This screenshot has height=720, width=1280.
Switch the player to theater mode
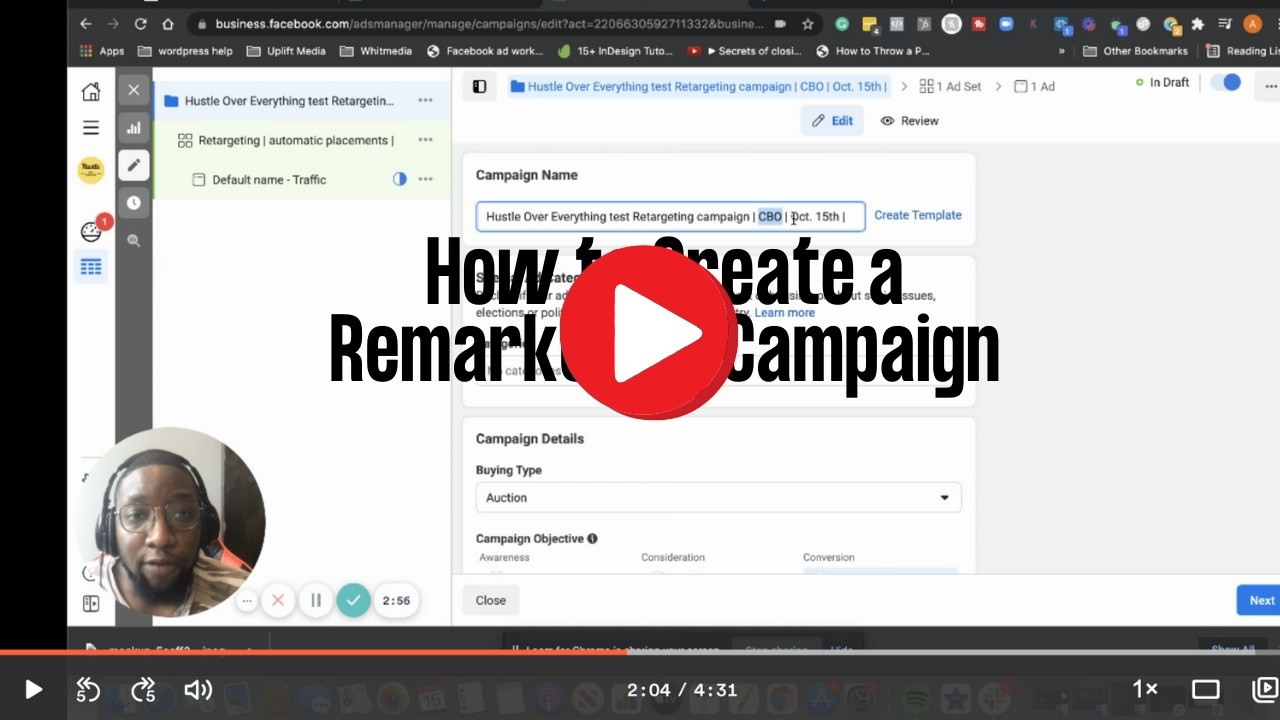[x=1206, y=689]
